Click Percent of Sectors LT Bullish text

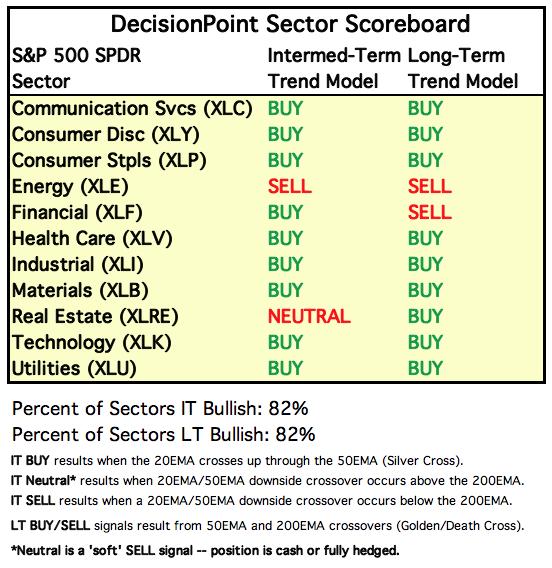[163, 434]
